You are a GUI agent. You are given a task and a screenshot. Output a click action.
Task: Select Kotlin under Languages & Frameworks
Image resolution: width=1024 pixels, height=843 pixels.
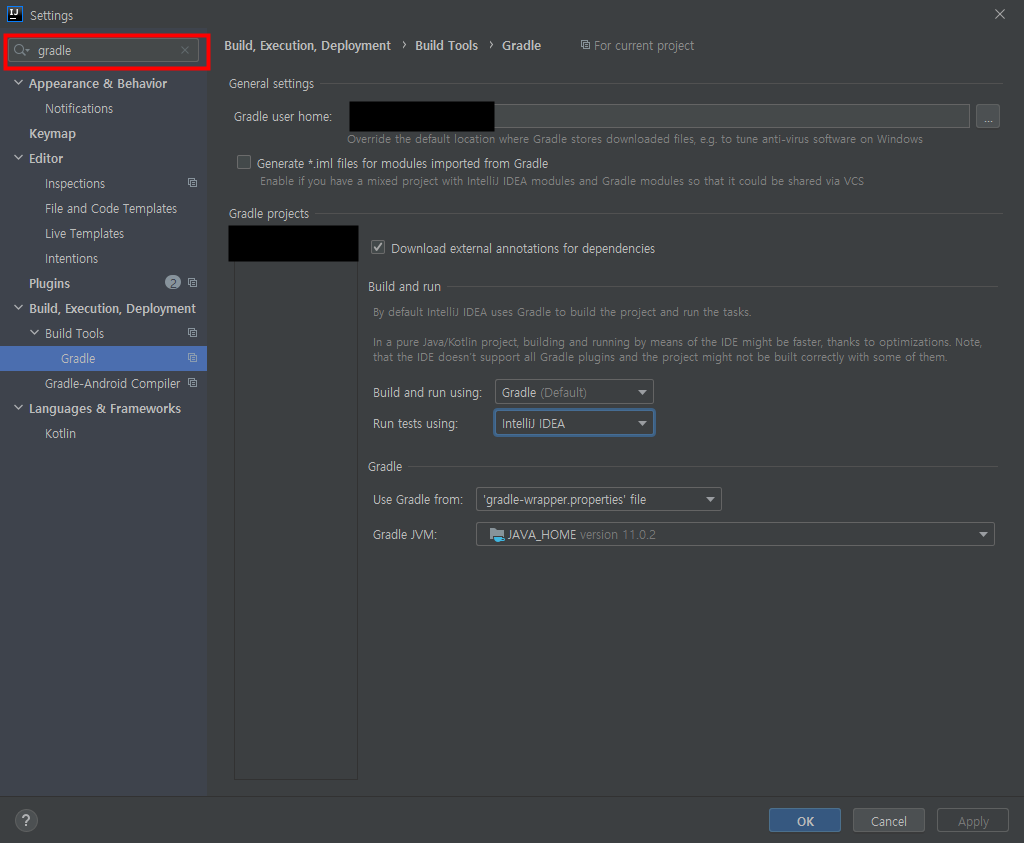click(x=60, y=434)
